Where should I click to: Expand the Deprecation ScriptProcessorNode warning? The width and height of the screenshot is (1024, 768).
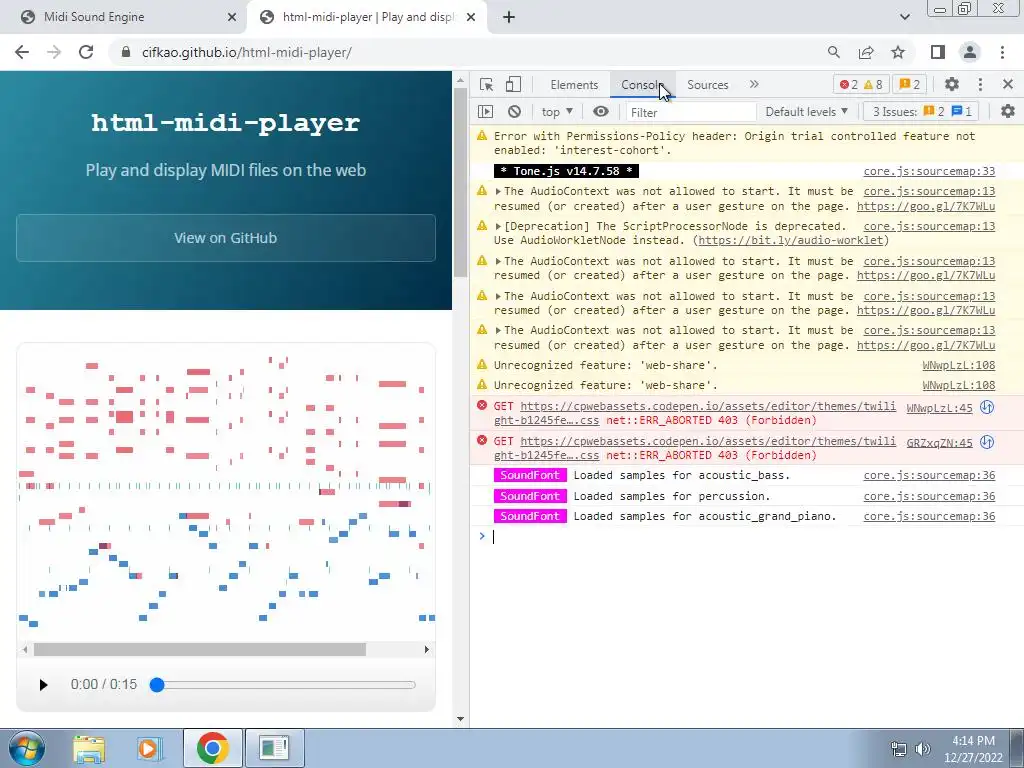(x=498, y=226)
